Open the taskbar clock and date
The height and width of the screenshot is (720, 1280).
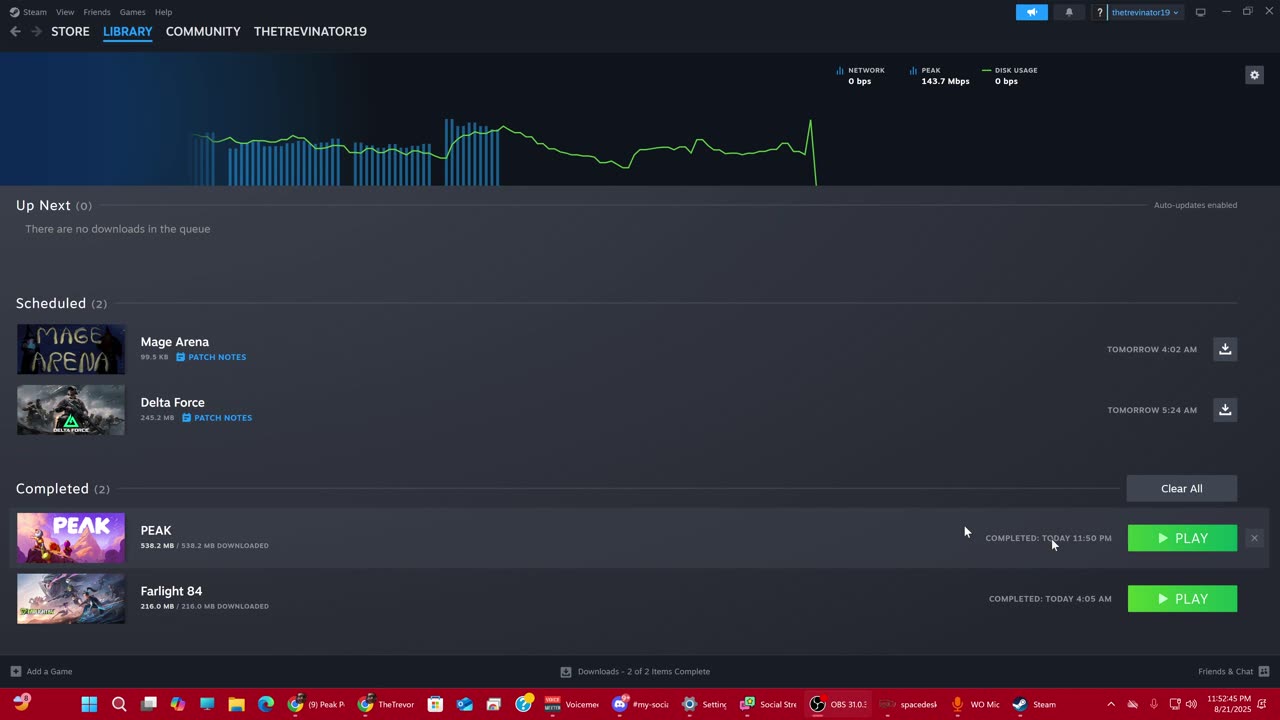coord(1227,704)
